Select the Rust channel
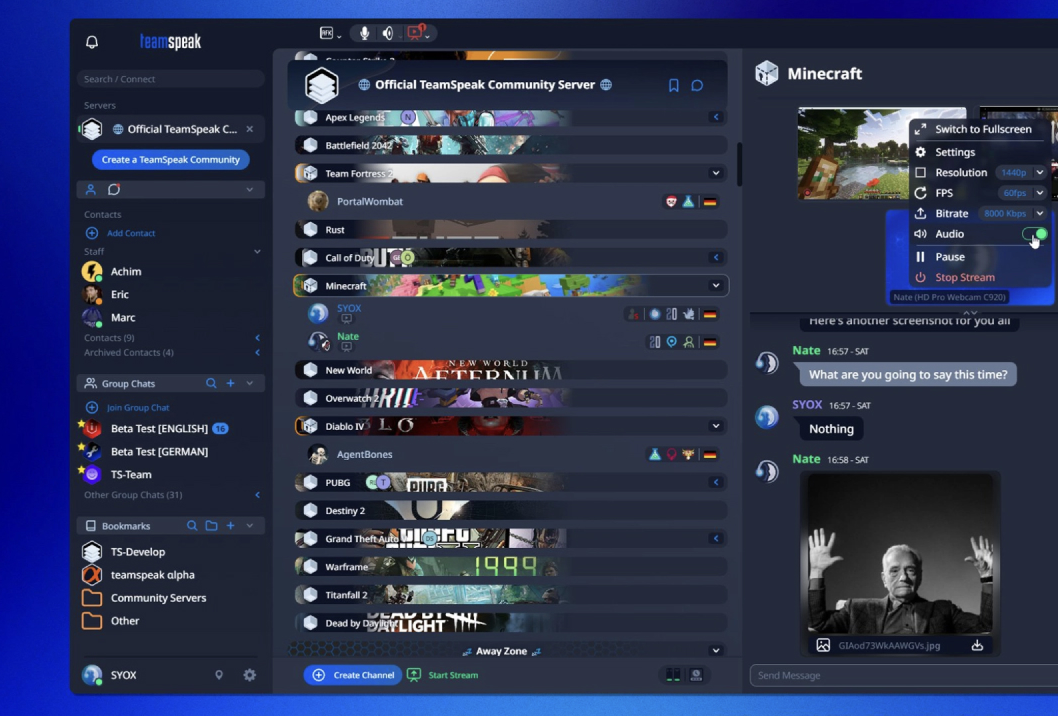 pos(511,229)
